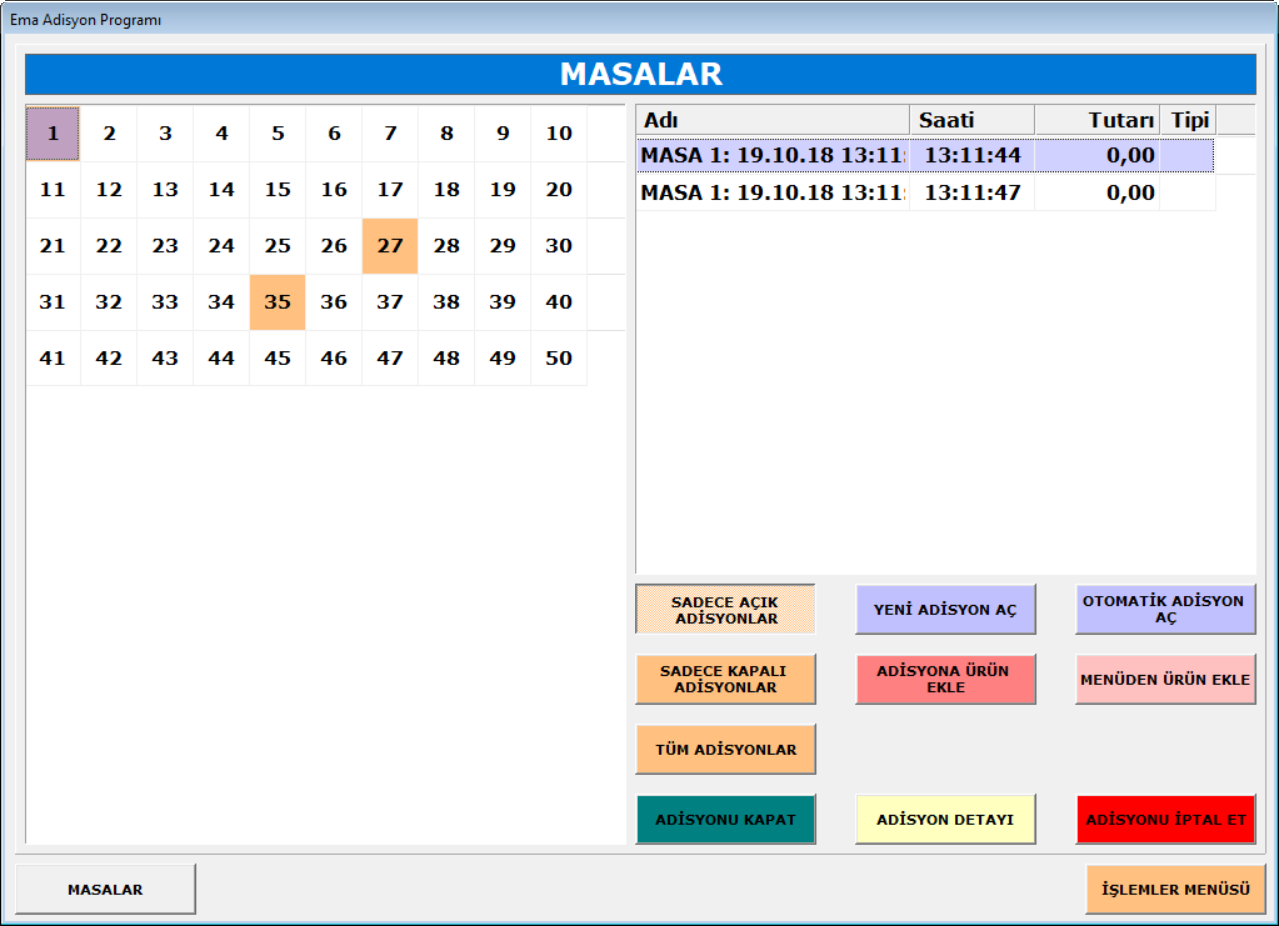Open the İŞLEMLER MENÜSÜ
Screen dimensions: 1279x926
(1175, 890)
